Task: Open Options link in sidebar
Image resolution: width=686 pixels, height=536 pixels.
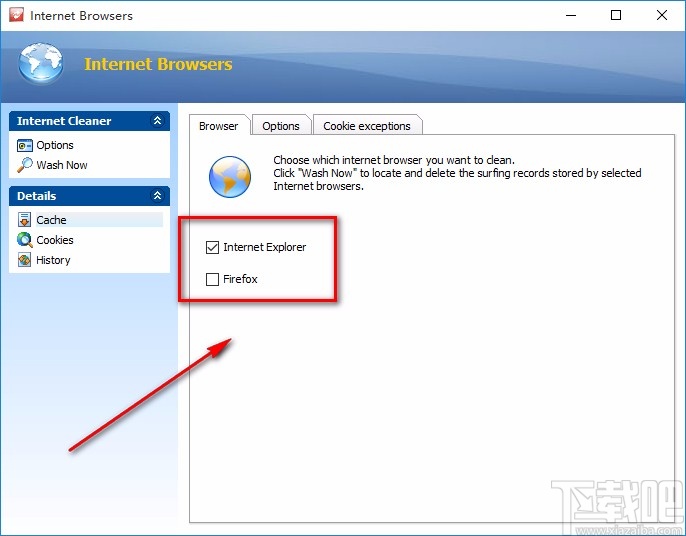Action: 55,145
